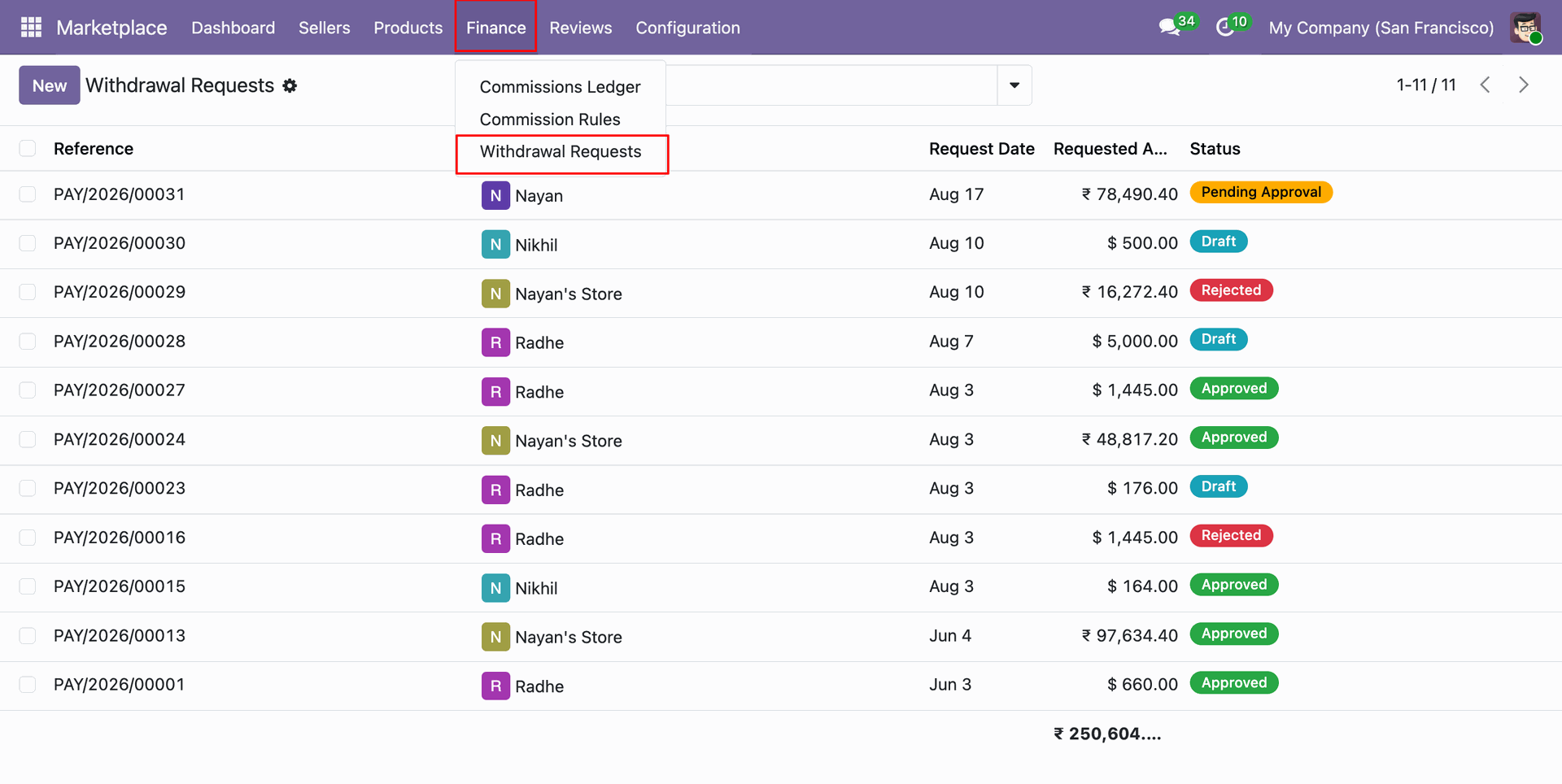Click inside the search input field
Screen dimensions: 1562x784
point(831,85)
